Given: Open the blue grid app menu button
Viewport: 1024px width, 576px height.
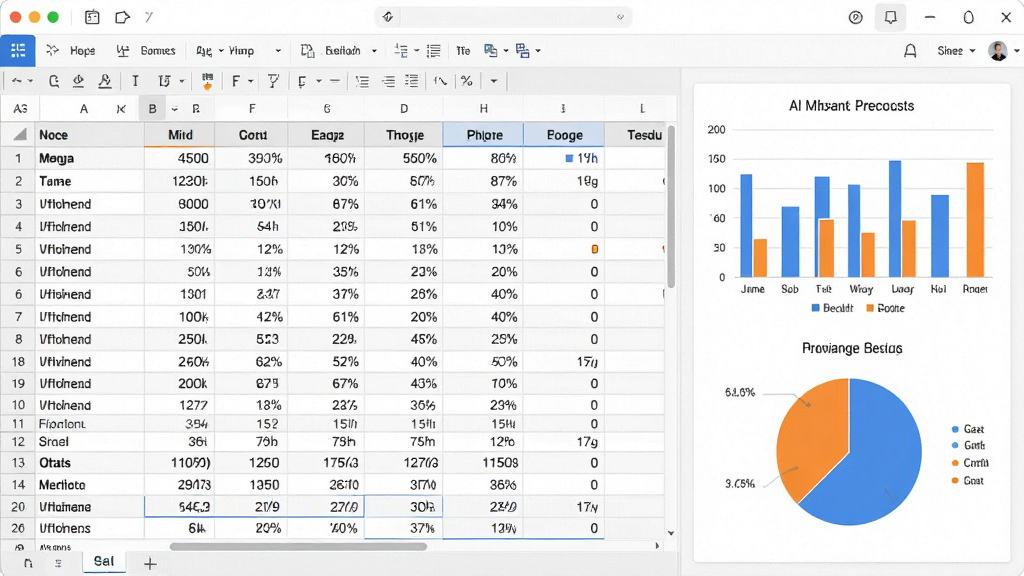Looking at the screenshot, I should pyautogui.click(x=18, y=50).
